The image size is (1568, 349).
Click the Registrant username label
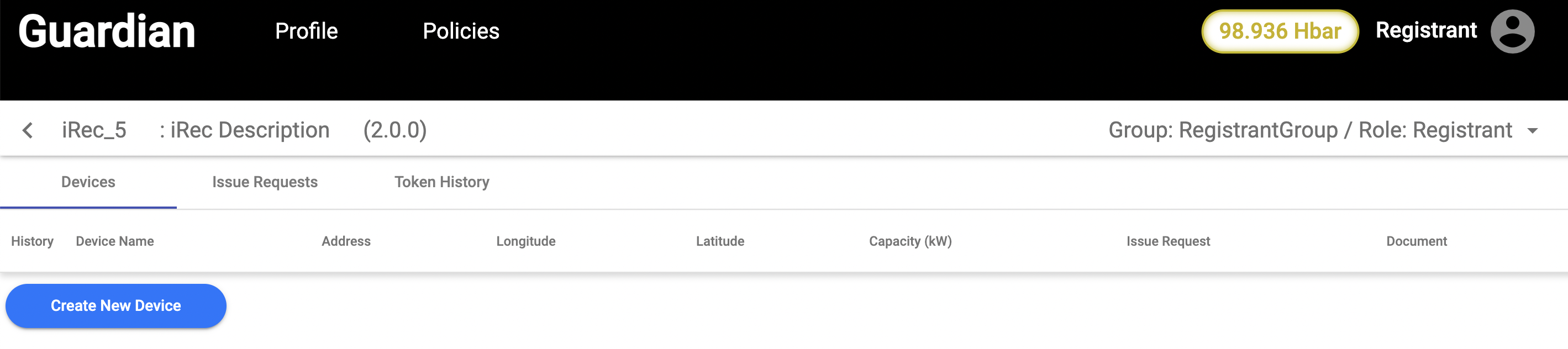[1425, 30]
